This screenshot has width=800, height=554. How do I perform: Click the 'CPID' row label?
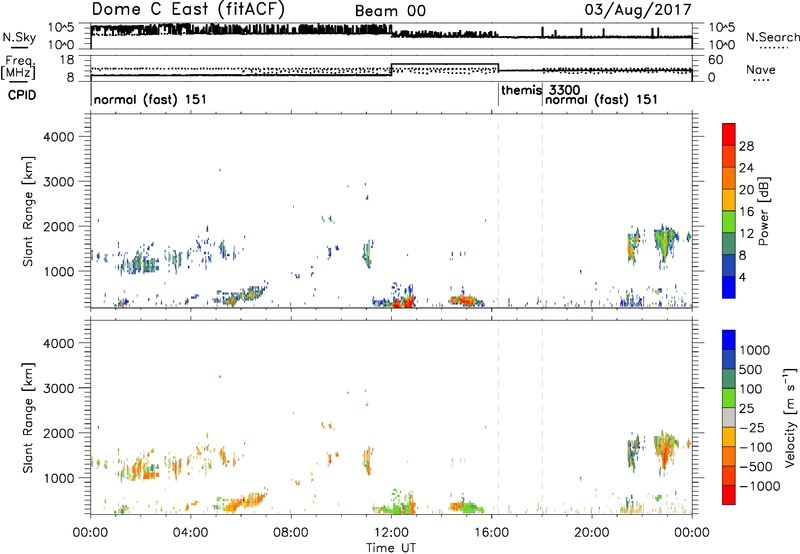tap(22, 95)
